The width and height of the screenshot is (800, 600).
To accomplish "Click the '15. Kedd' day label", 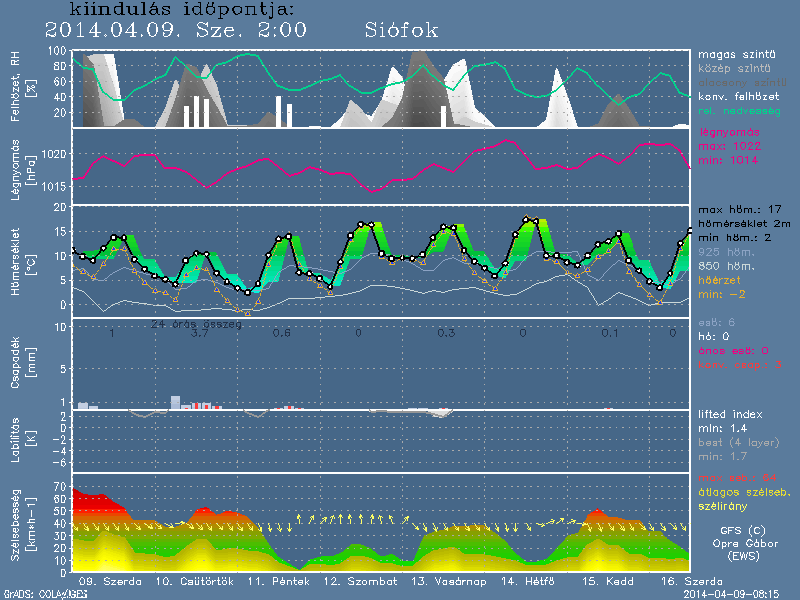I will 609,581.
